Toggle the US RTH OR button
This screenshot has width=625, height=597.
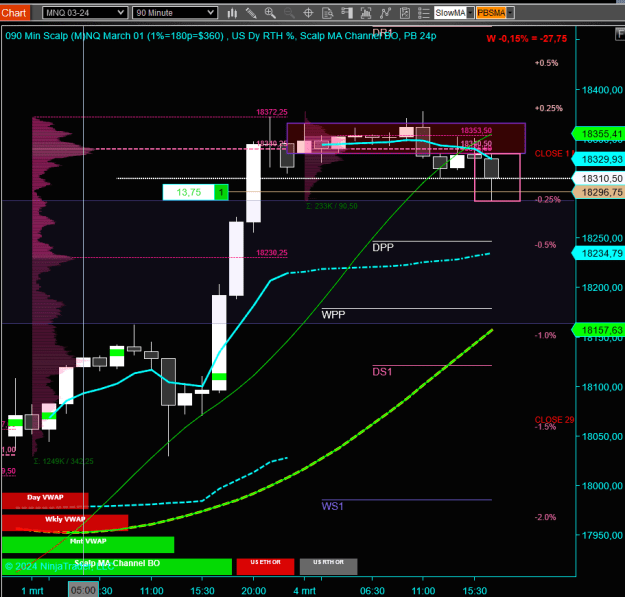pyautogui.click(x=328, y=566)
